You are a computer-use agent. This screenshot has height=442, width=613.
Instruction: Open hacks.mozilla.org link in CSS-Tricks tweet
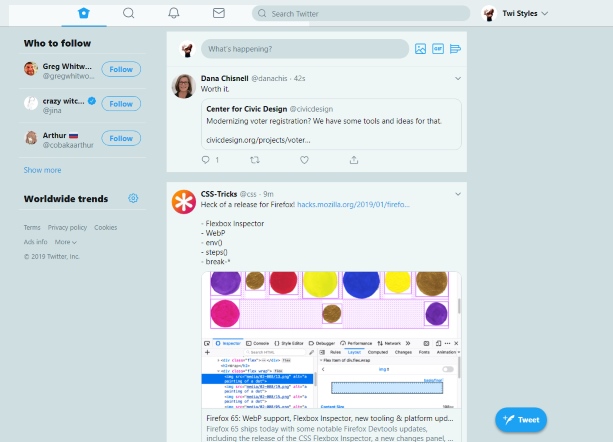(x=353, y=204)
